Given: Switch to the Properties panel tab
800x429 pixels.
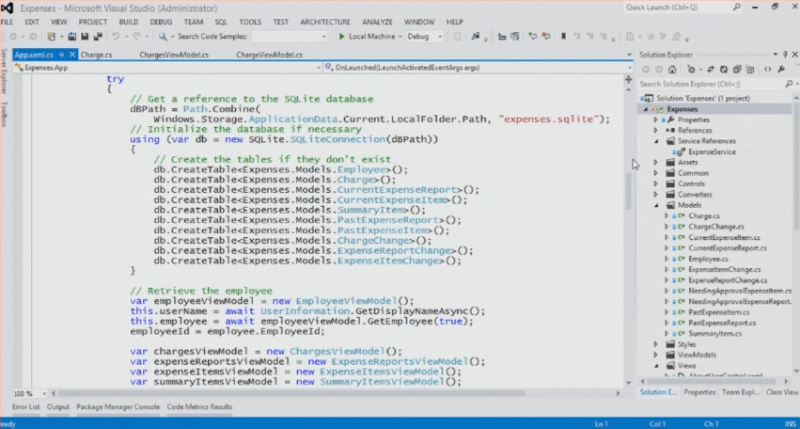Looking at the screenshot, I should 699,392.
